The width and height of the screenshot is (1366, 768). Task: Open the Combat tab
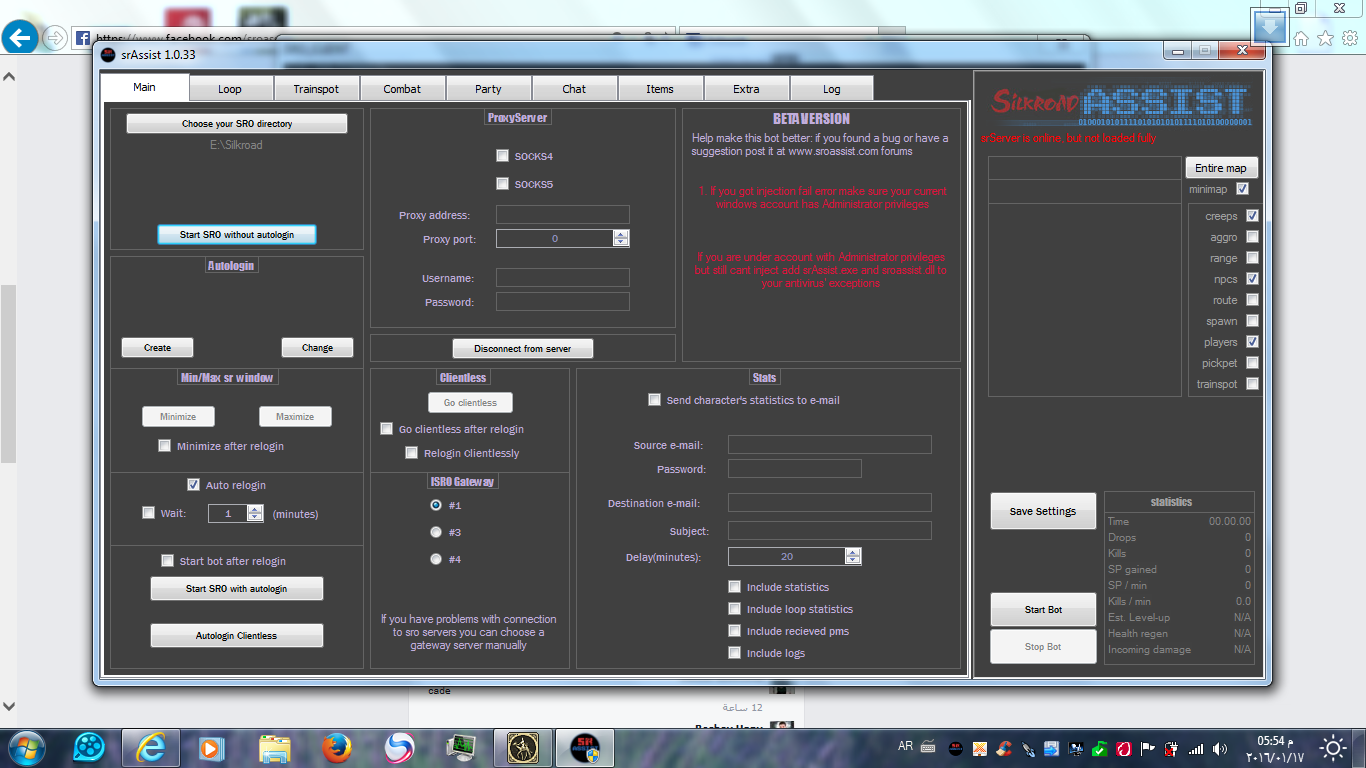[x=402, y=89]
